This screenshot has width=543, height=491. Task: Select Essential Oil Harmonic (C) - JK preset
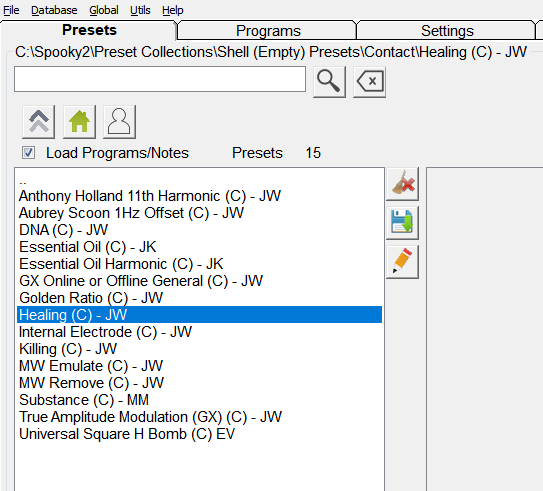pyautogui.click(x=199, y=264)
